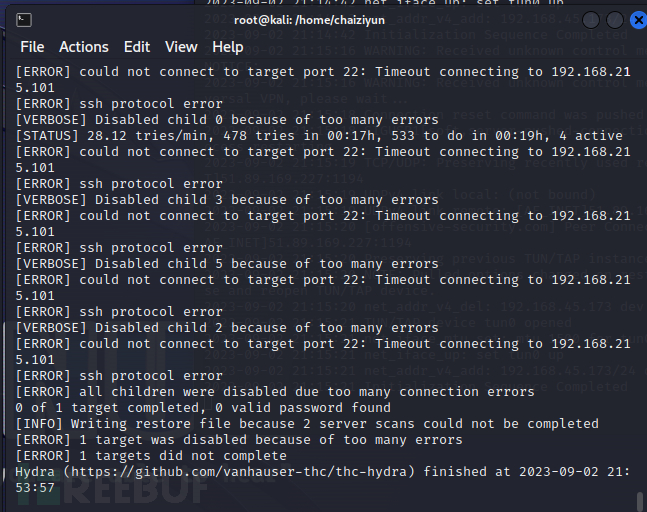Open the File menu
647x512 pixels.
(x=32, y=47)
